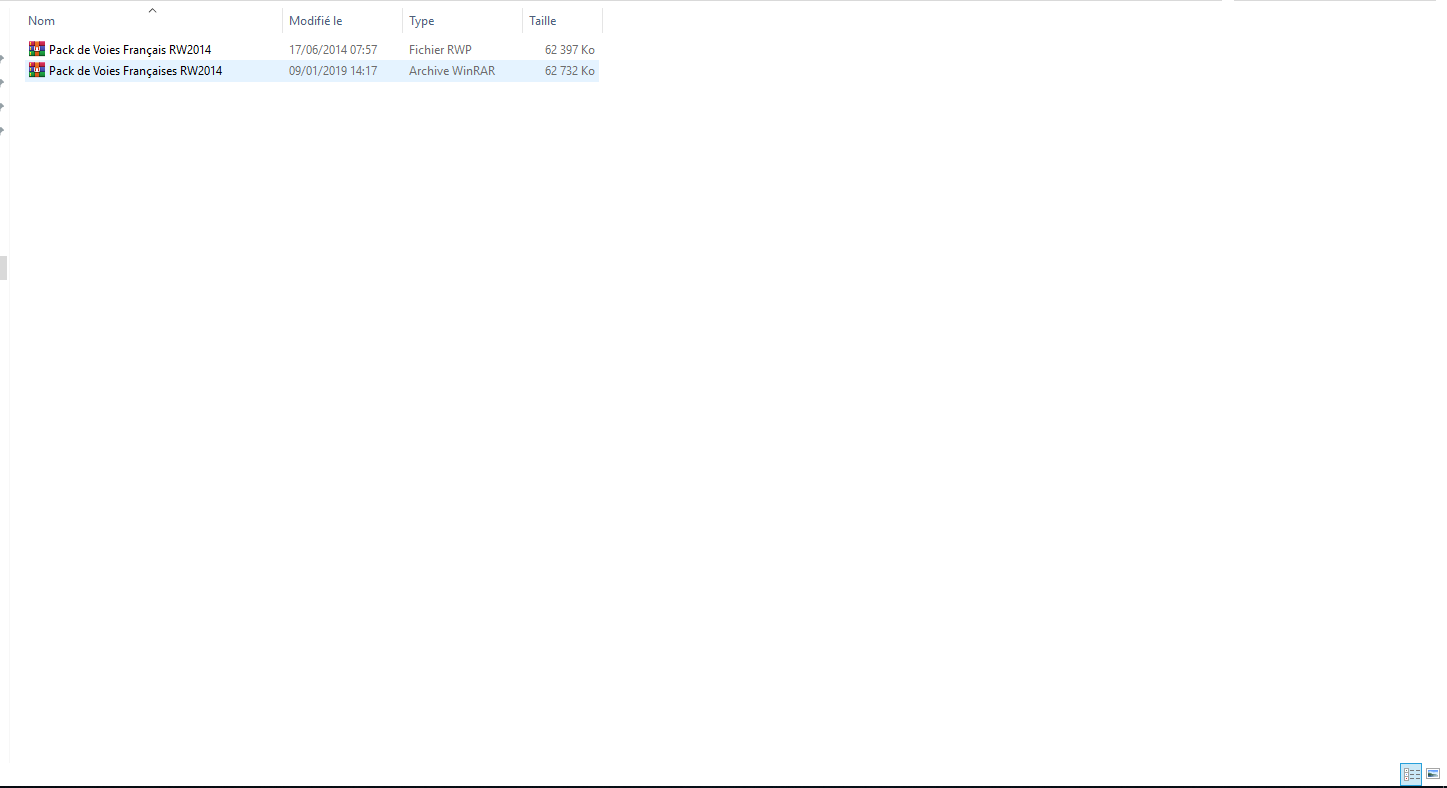Click the Fichier RWP type cell
Image resolution: width=1447 pixels, height=788 pixels.
click(x=440, y=50)
